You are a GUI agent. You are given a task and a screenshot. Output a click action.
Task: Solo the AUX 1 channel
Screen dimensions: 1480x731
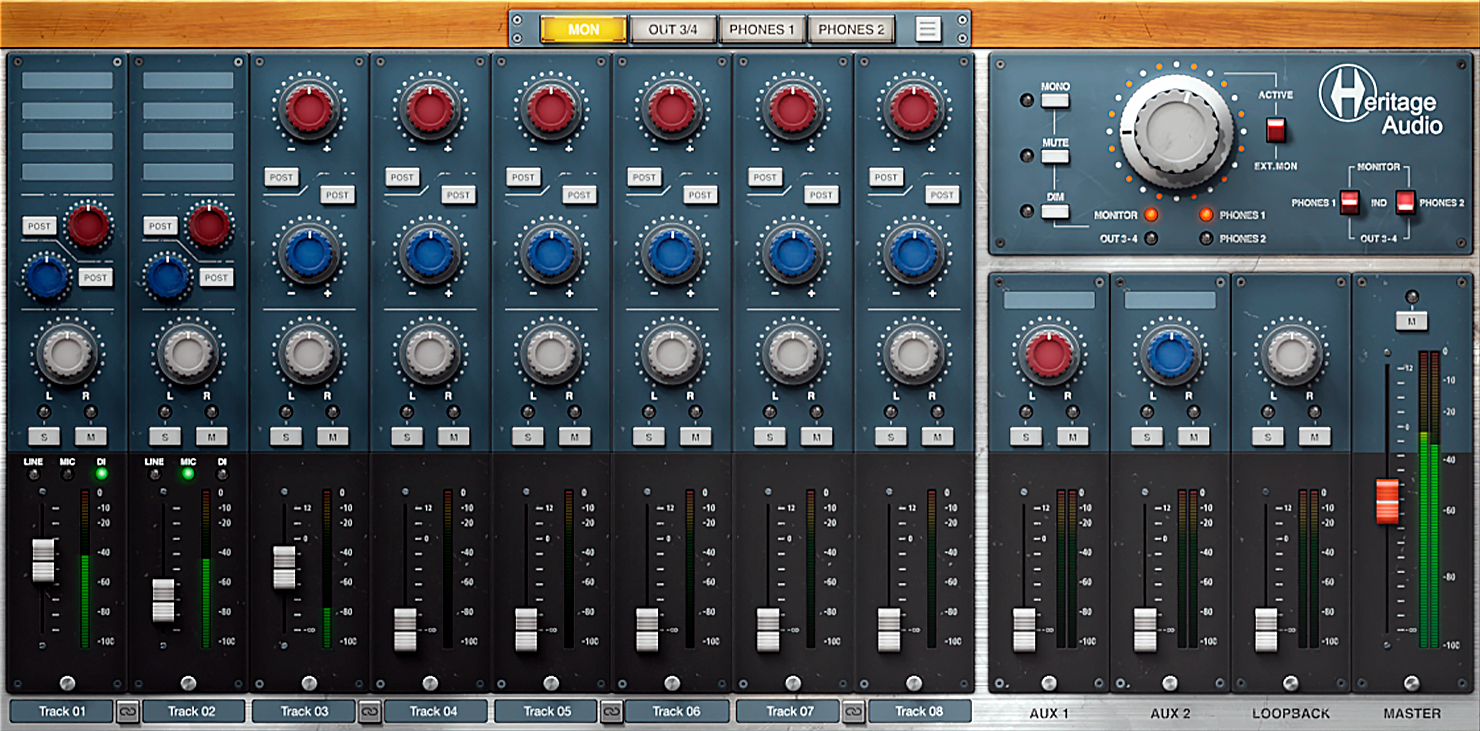1026,436
